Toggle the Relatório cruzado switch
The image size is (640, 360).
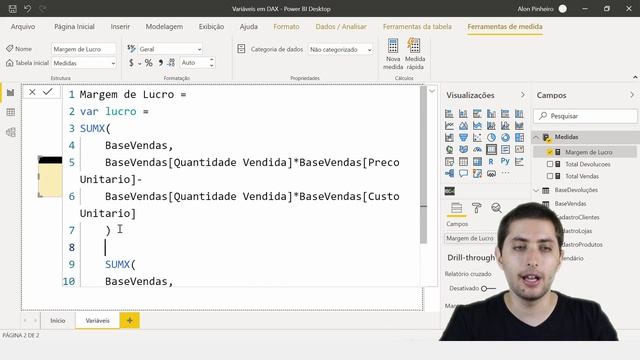click(x=488, y=289)
